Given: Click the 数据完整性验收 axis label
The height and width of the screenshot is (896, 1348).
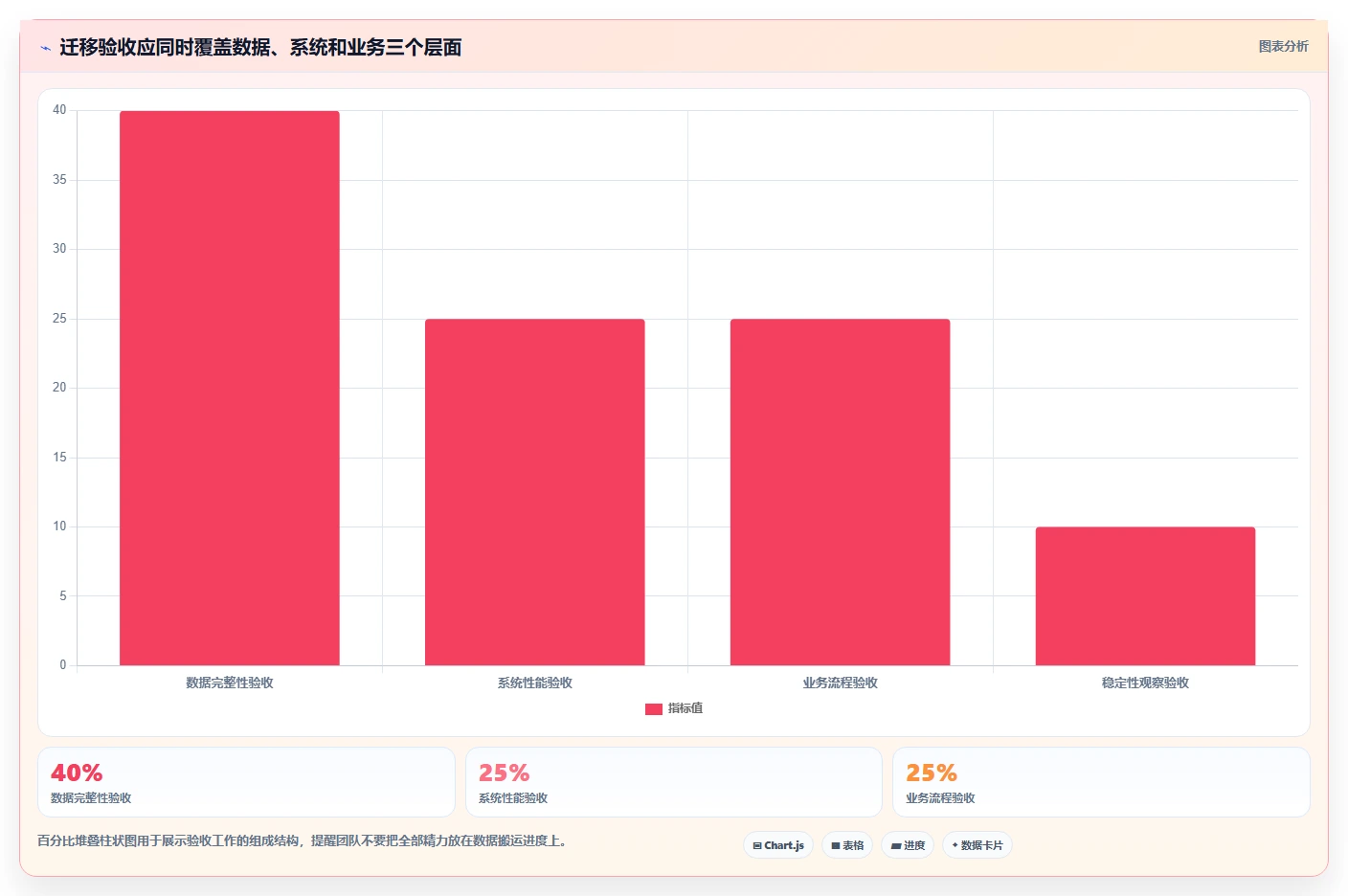Looking at the screenshot, I should (x=230, y=683).
